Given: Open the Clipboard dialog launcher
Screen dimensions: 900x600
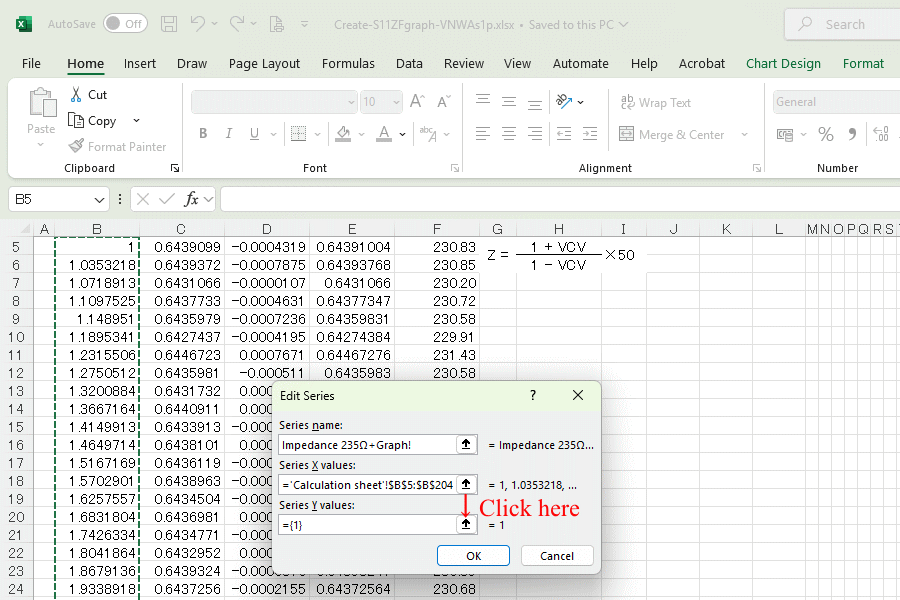Looking at the screenshot, I should pos(174,168).
